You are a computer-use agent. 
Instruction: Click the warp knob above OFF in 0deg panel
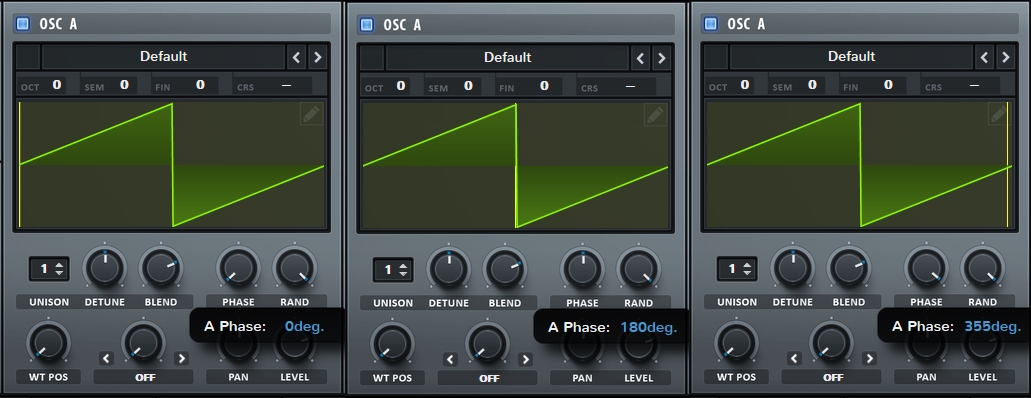click(143, 342)
